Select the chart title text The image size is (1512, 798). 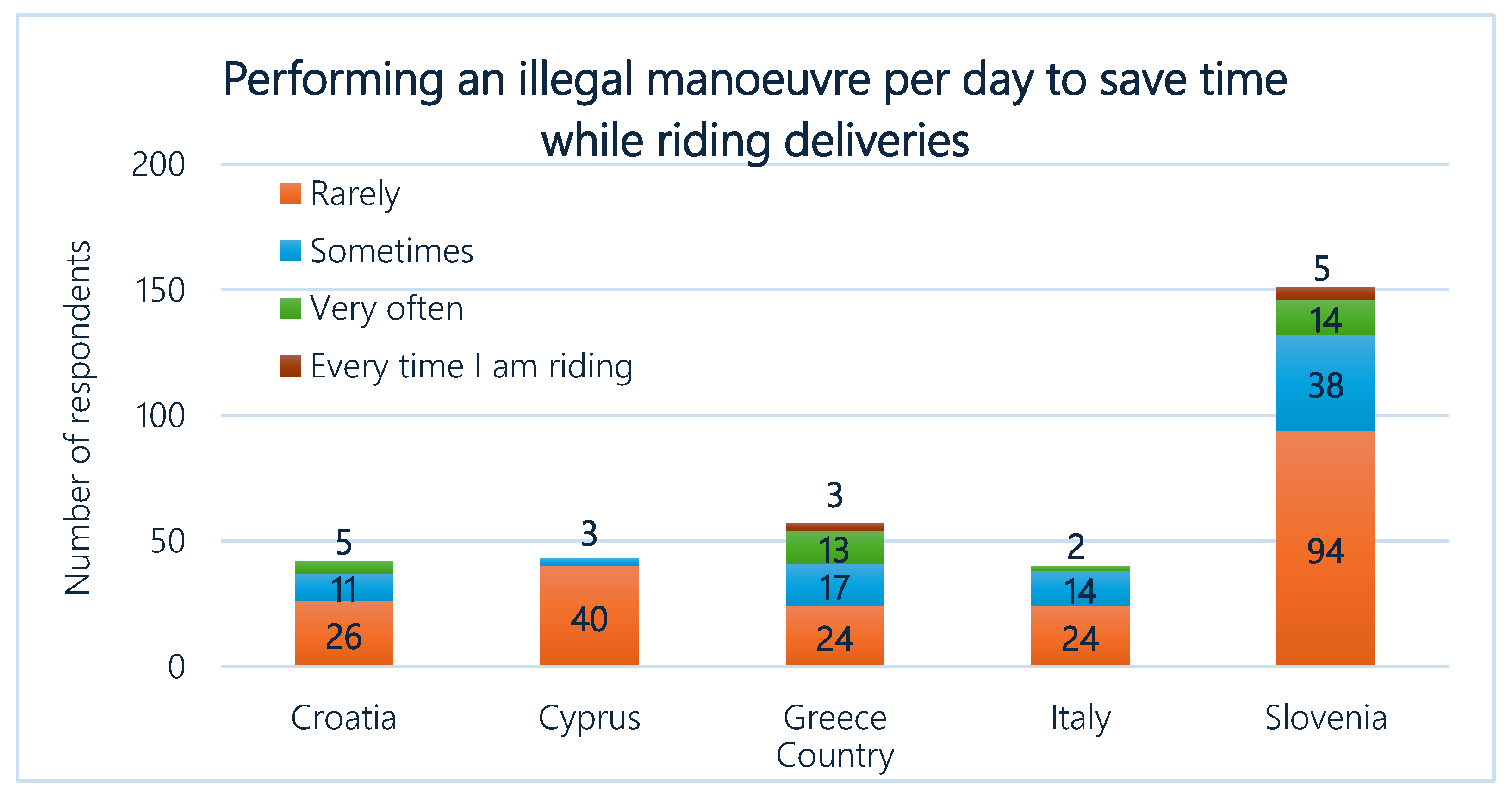(755, 110)
